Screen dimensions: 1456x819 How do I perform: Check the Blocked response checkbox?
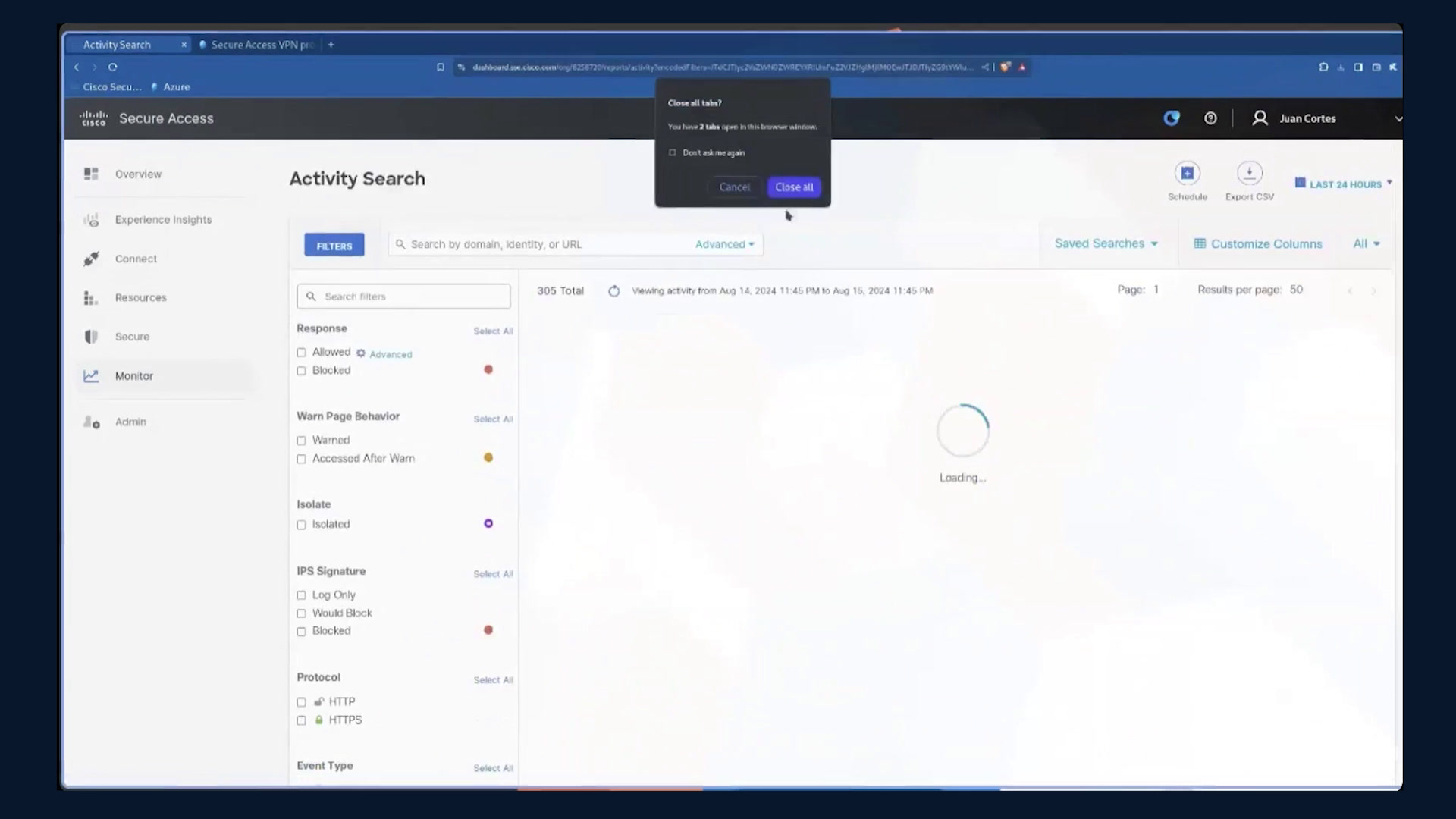[x=301, y=371]
